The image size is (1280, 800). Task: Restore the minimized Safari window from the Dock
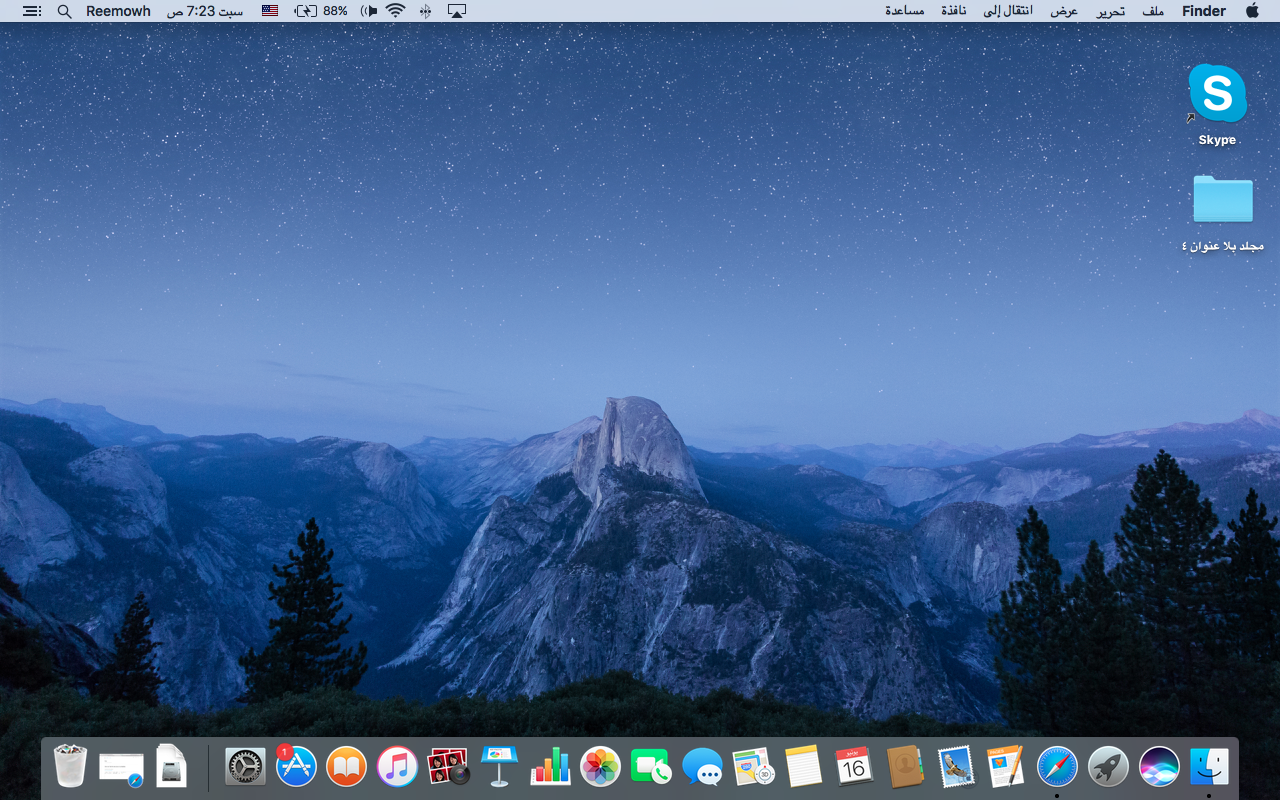tap(122, 768)
